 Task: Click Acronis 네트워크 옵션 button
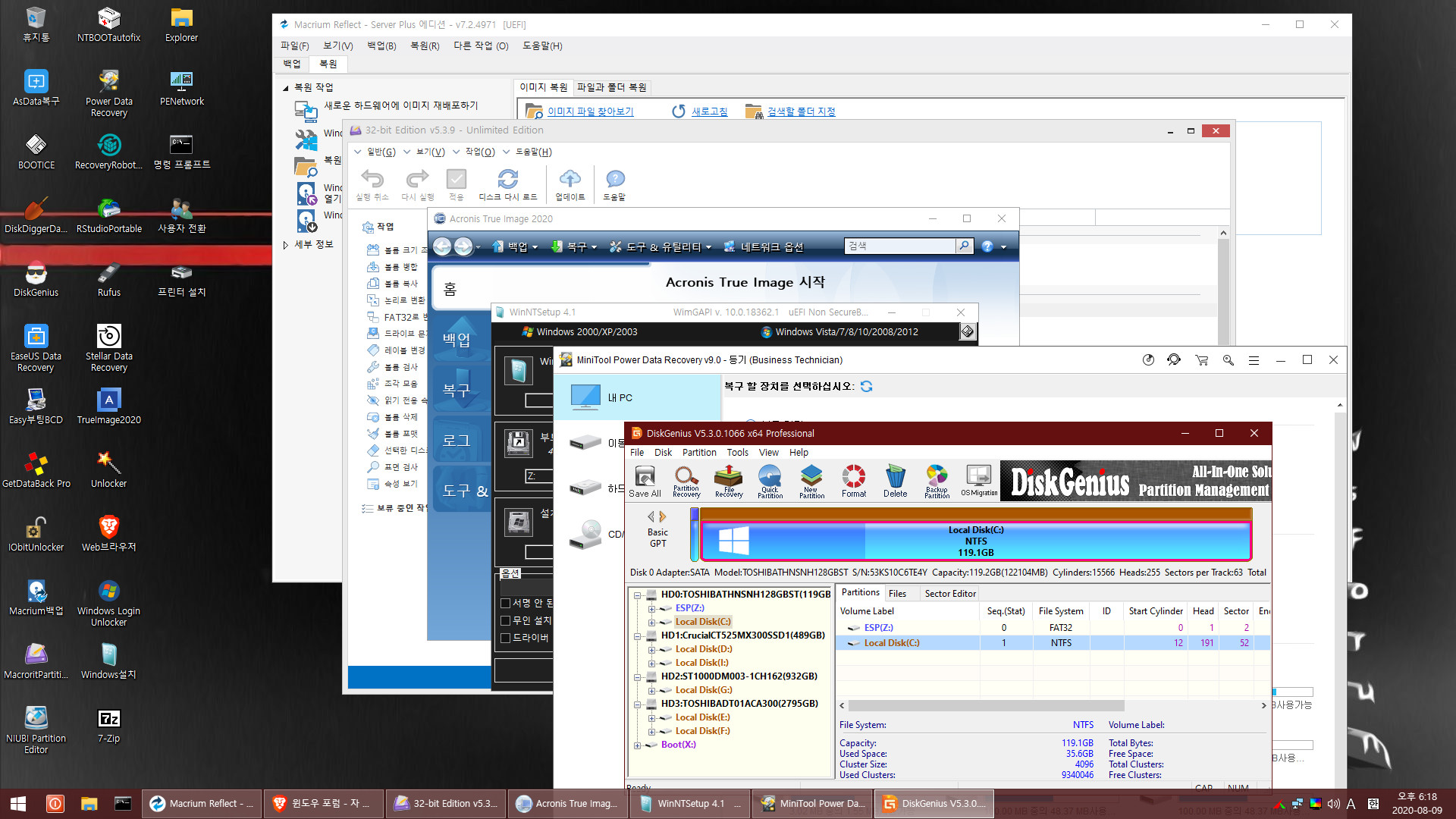764,246
